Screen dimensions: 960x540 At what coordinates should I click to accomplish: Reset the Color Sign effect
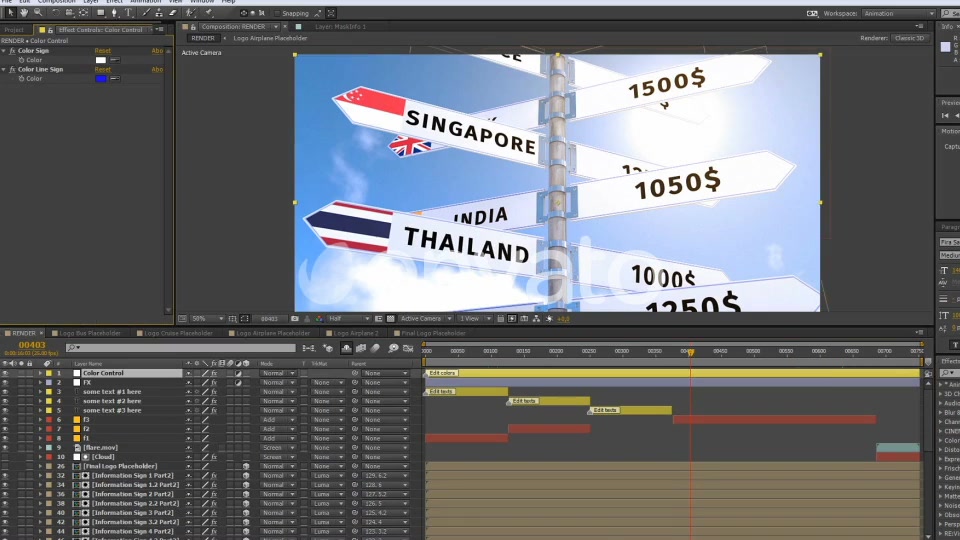click(x=102, y=51)
